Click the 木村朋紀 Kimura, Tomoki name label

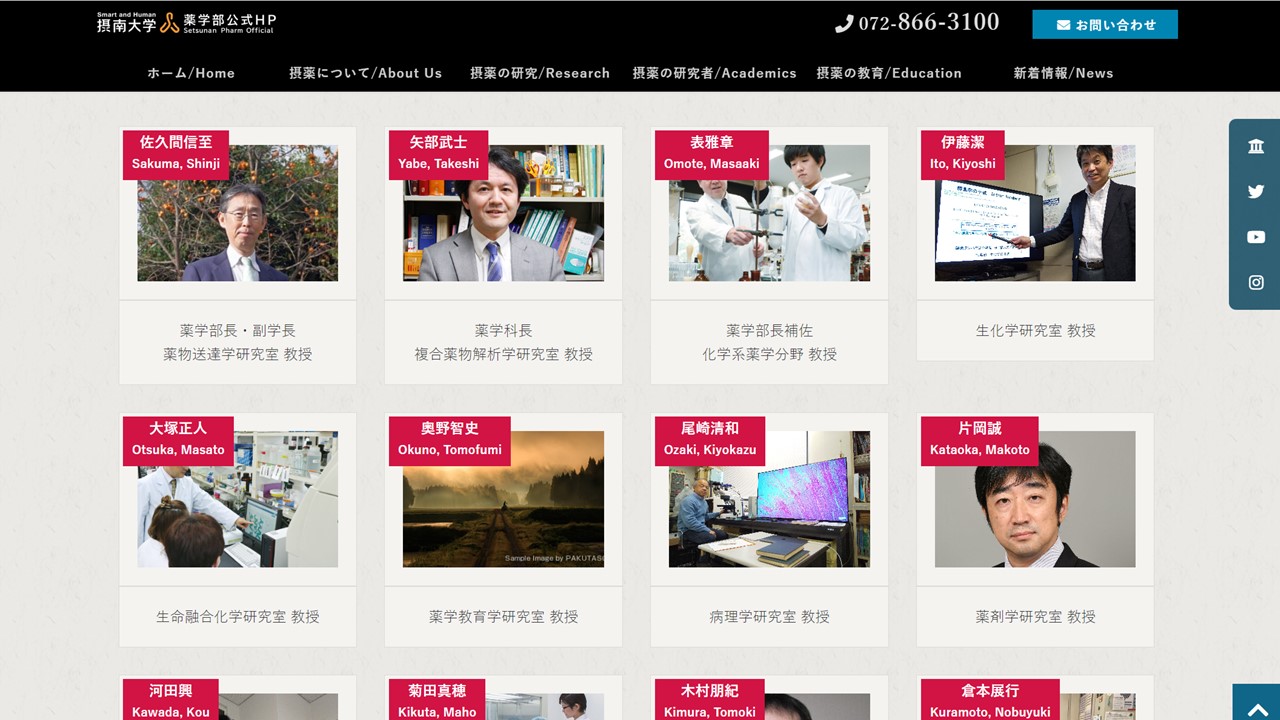coord(710,700)
